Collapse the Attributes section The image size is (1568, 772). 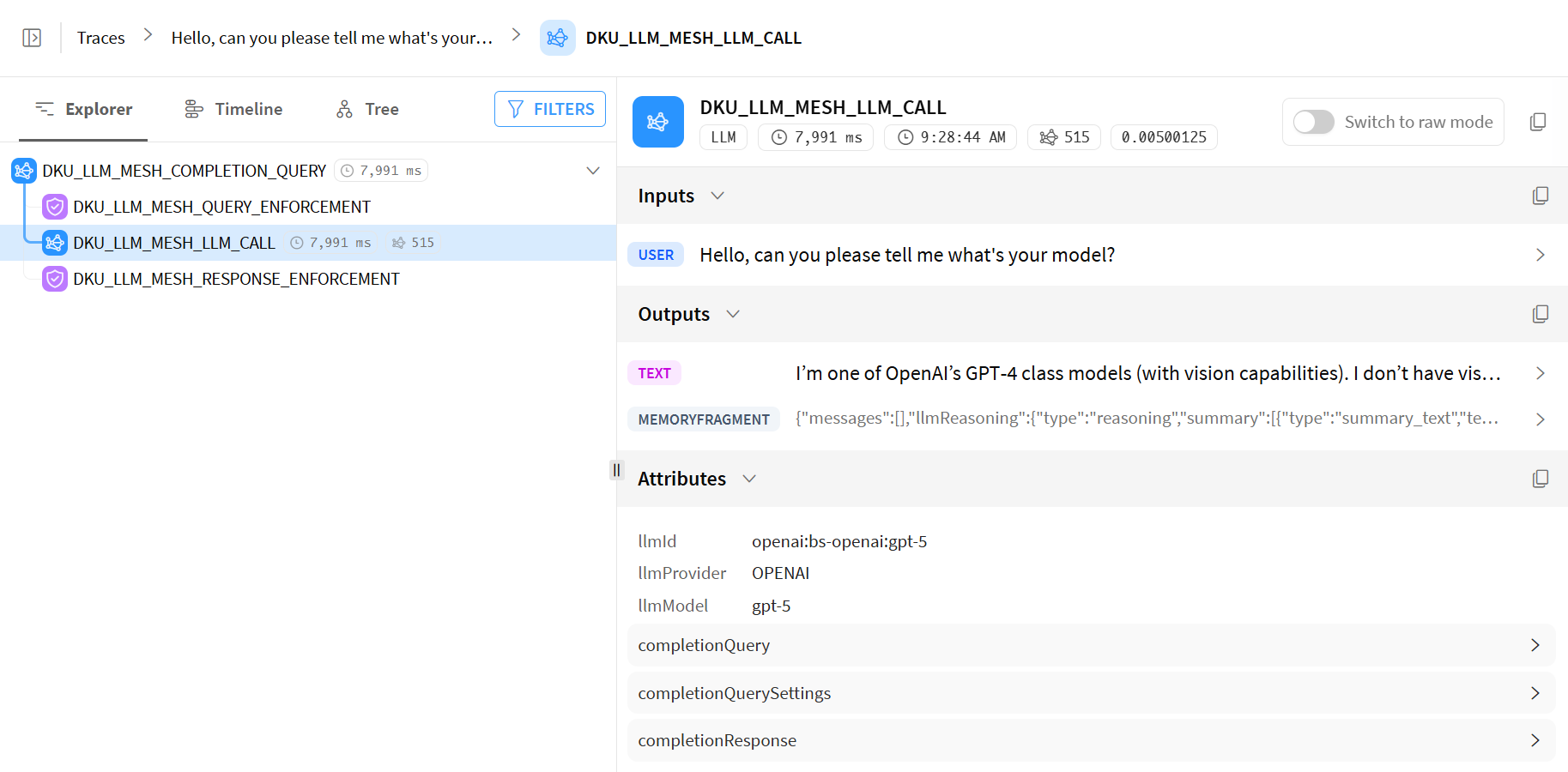click(749, 479)
